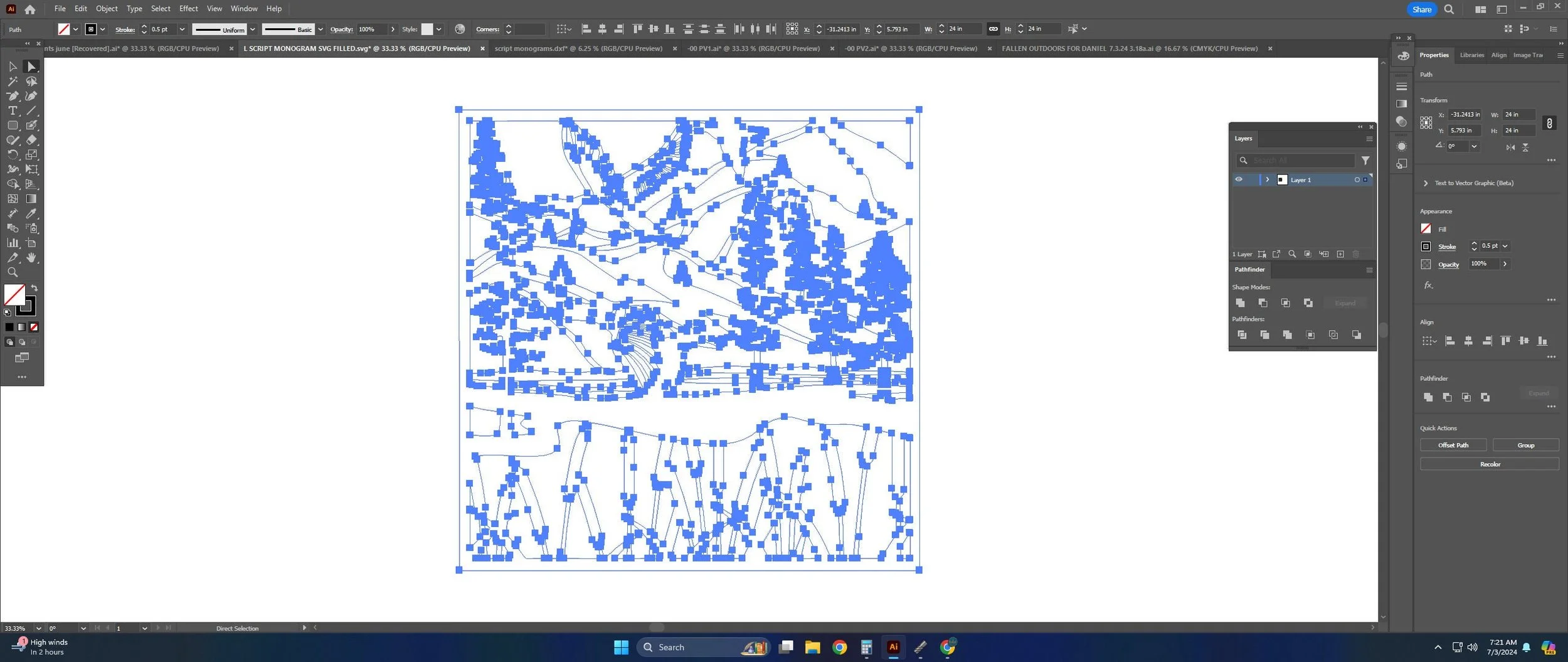The width and height of the screenshot is (1568, 662).
Task: Open the Properties panel rotation angle dropdown
Action: coord(1474,146)
